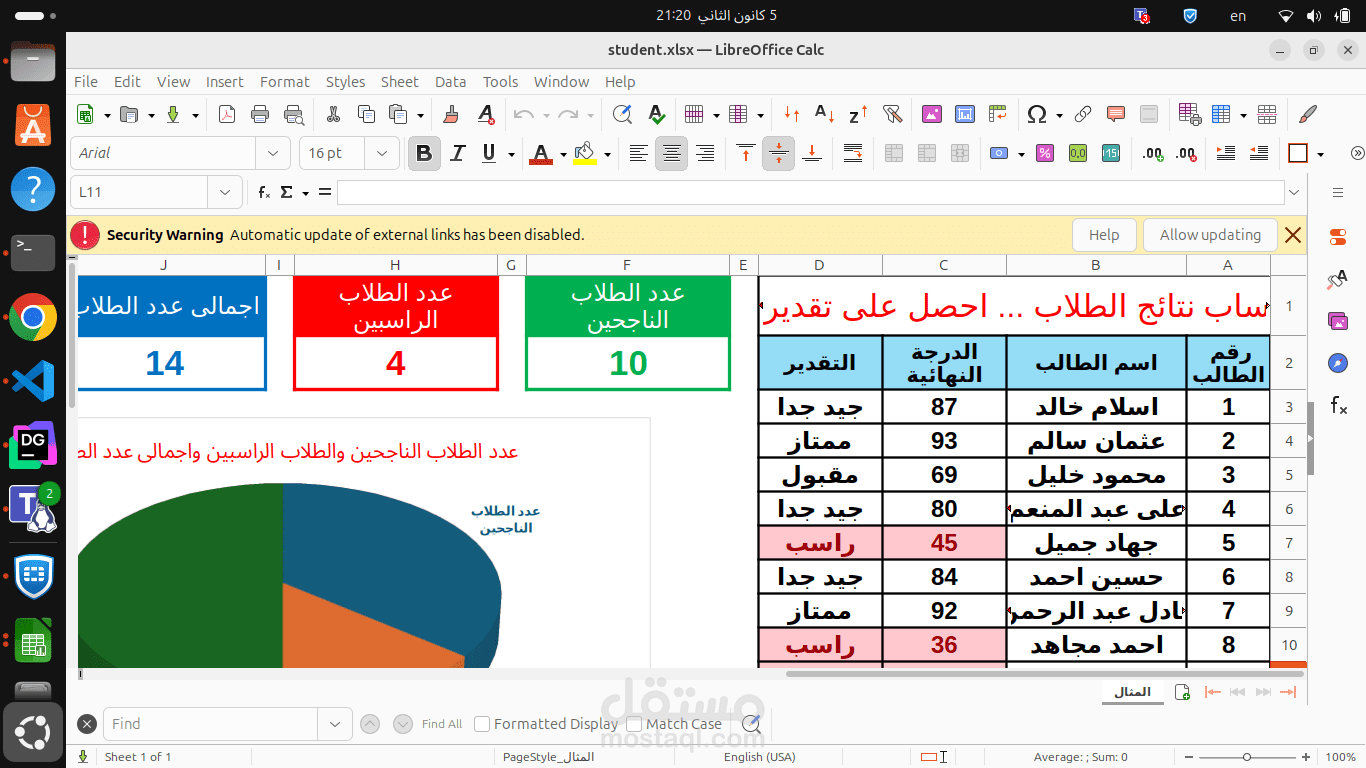This screenshot has height=768, width=1366.
Task: Format cells as percent
Action: coord(1044,153)
